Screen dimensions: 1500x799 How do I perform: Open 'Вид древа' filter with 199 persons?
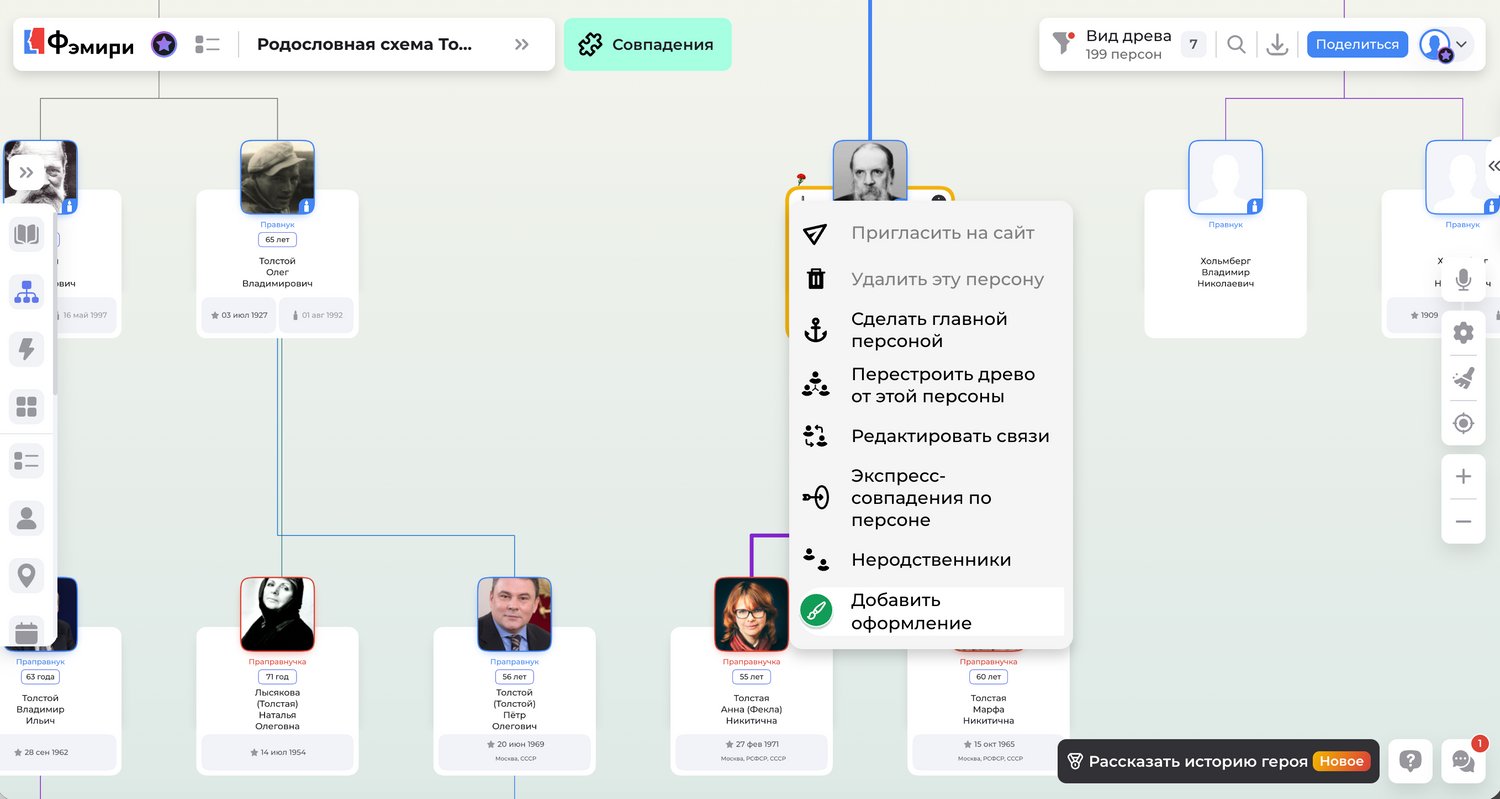1110,45
